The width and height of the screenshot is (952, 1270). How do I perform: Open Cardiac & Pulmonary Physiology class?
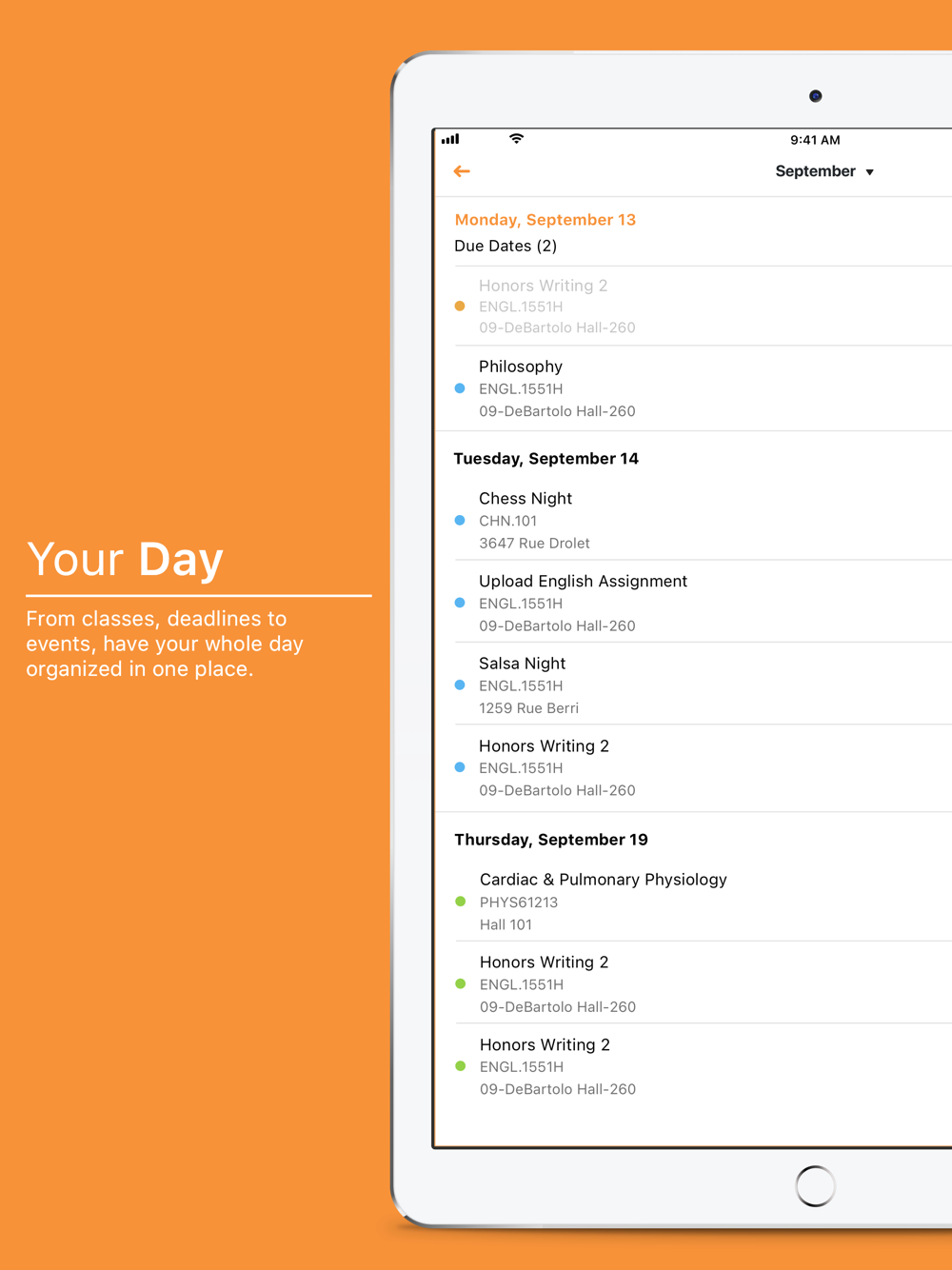[x=603, y=880]
